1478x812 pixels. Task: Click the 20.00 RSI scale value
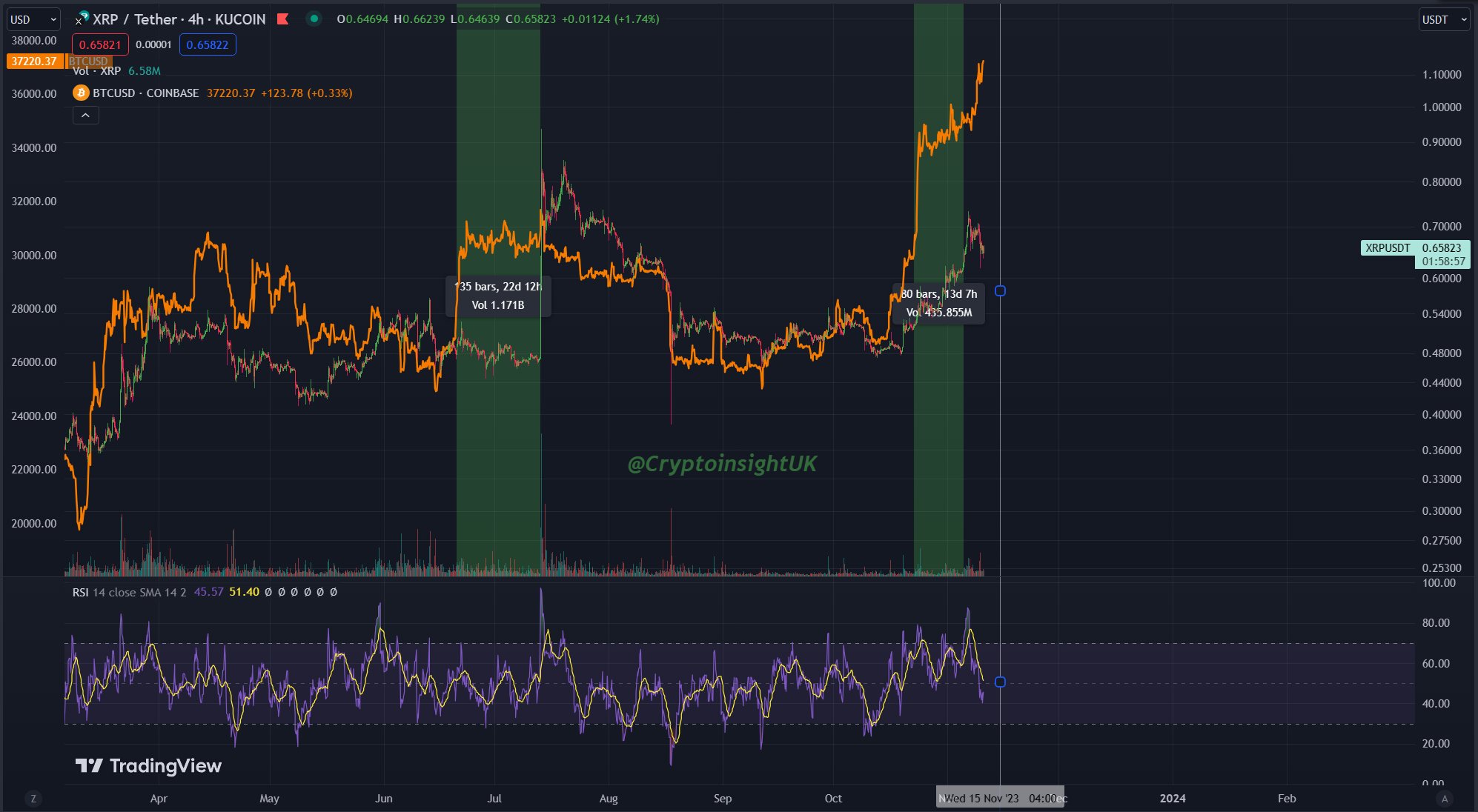[x=1436, y=744]
